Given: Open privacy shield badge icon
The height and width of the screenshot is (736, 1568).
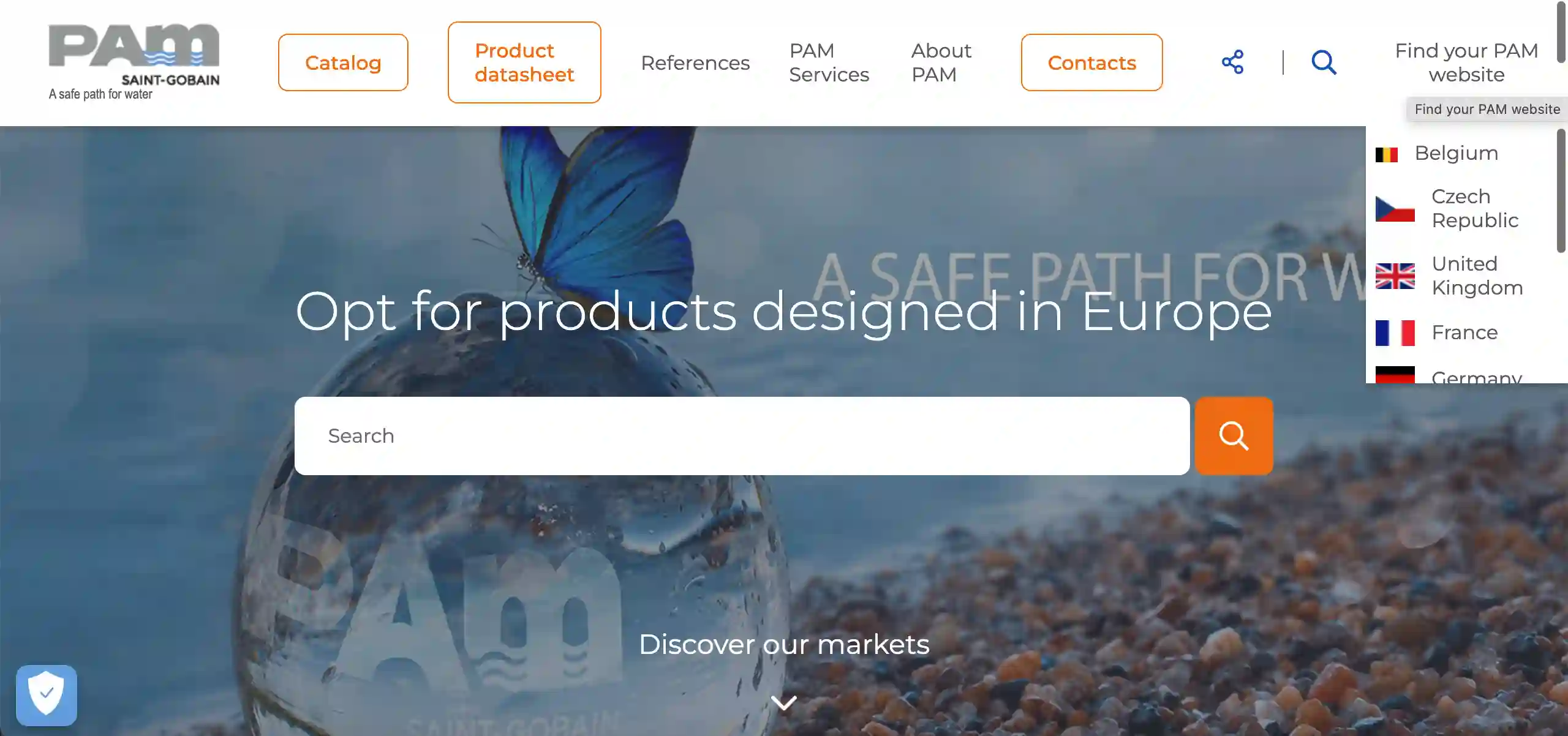Looking at the screenshot, I should (47, 695).
